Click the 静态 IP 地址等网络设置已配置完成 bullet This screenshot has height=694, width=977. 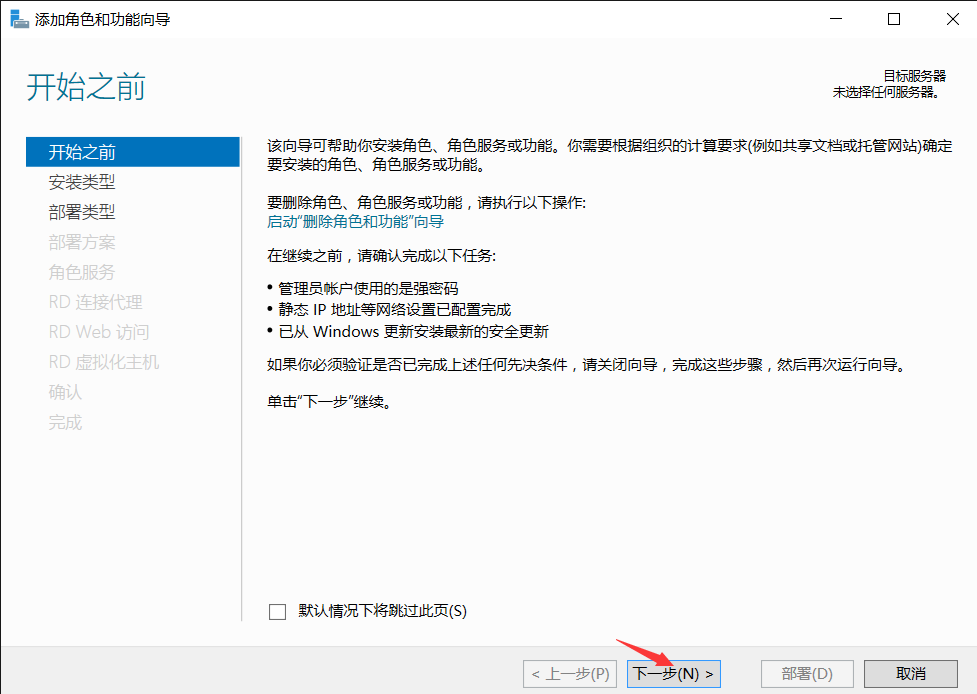(394, 310)
